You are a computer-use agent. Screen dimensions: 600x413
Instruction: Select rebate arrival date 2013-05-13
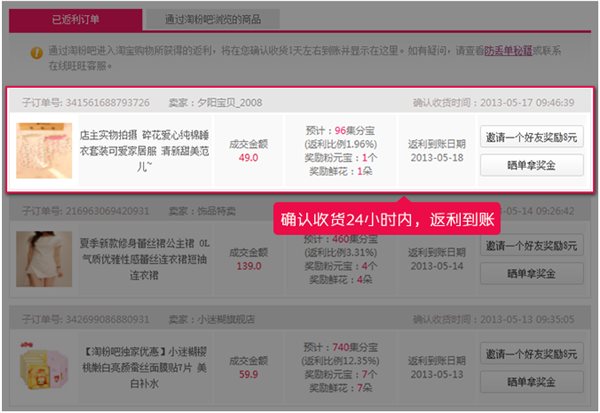pos(437,374)
